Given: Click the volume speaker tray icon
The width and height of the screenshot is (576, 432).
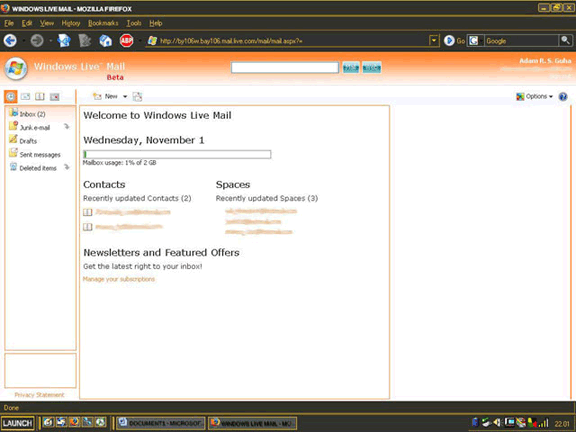Looking at the screenshot, I should tap(498, 423).
